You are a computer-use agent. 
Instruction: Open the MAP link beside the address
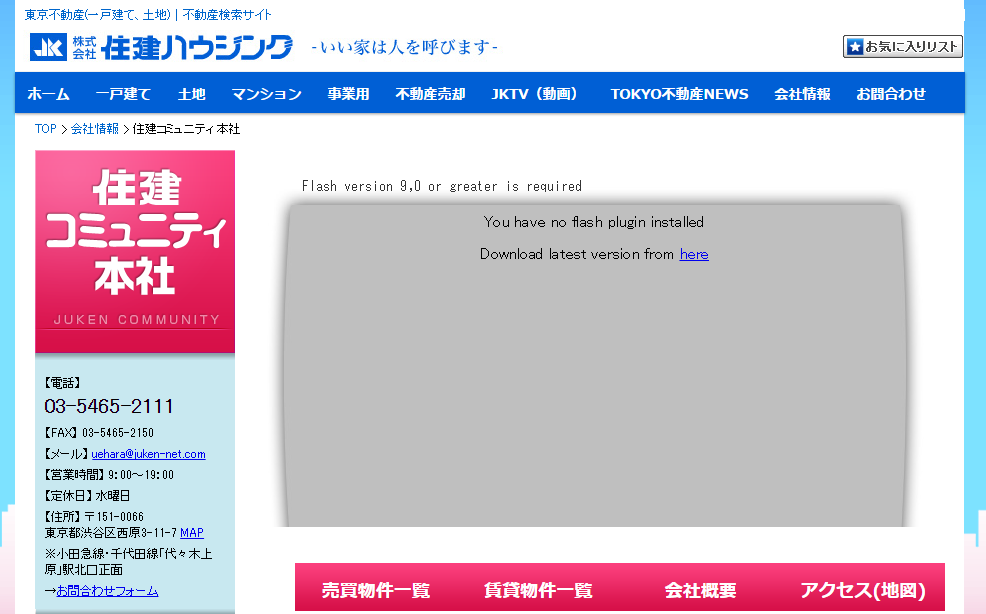point(192,533)
